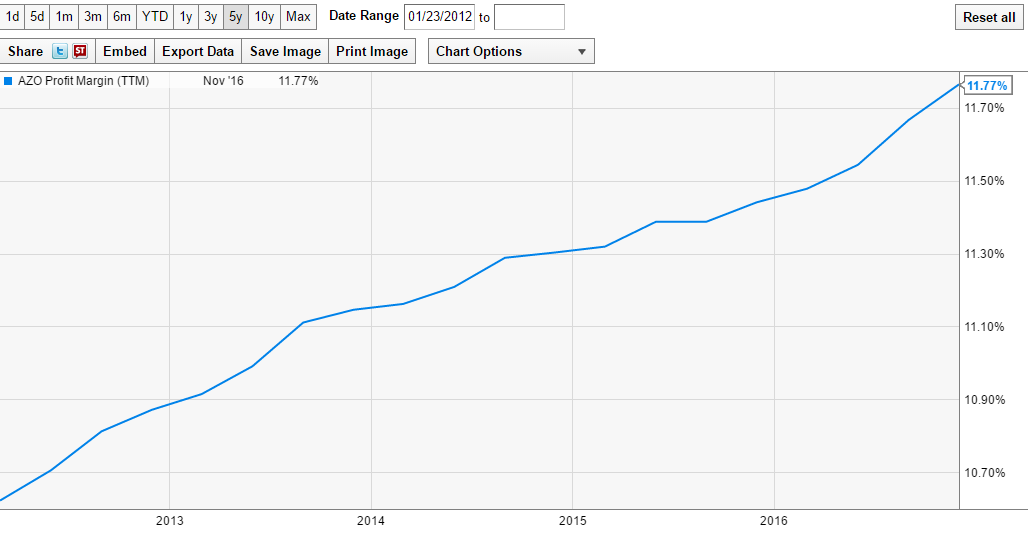Switch to 3m time range
Image resolution: width=1028 pixels, height=533 pixels.
tap(93, 17)
